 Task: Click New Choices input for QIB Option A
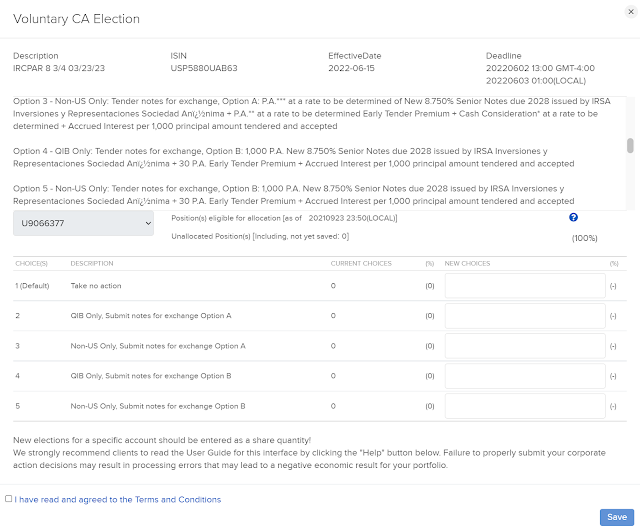pyautogui.click(x=525, y=316)
